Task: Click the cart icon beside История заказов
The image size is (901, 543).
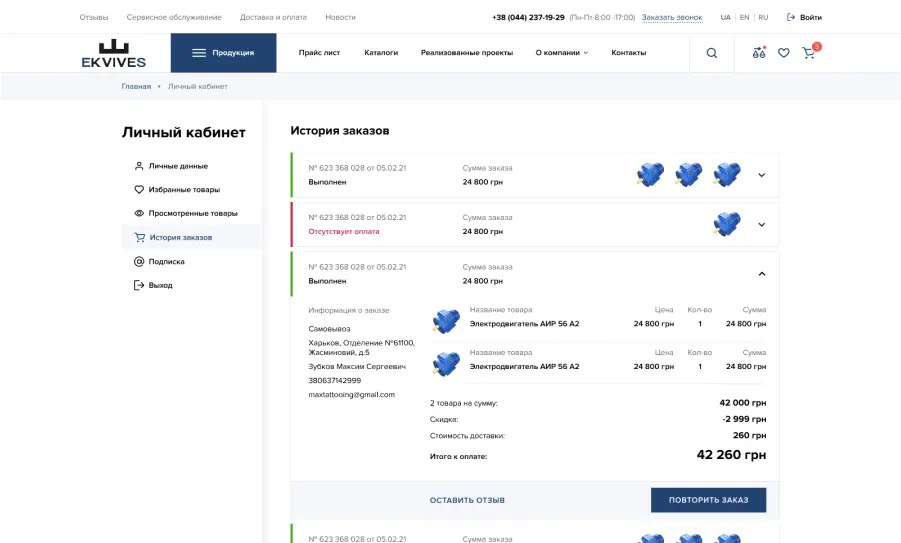Action: point(140,237)
